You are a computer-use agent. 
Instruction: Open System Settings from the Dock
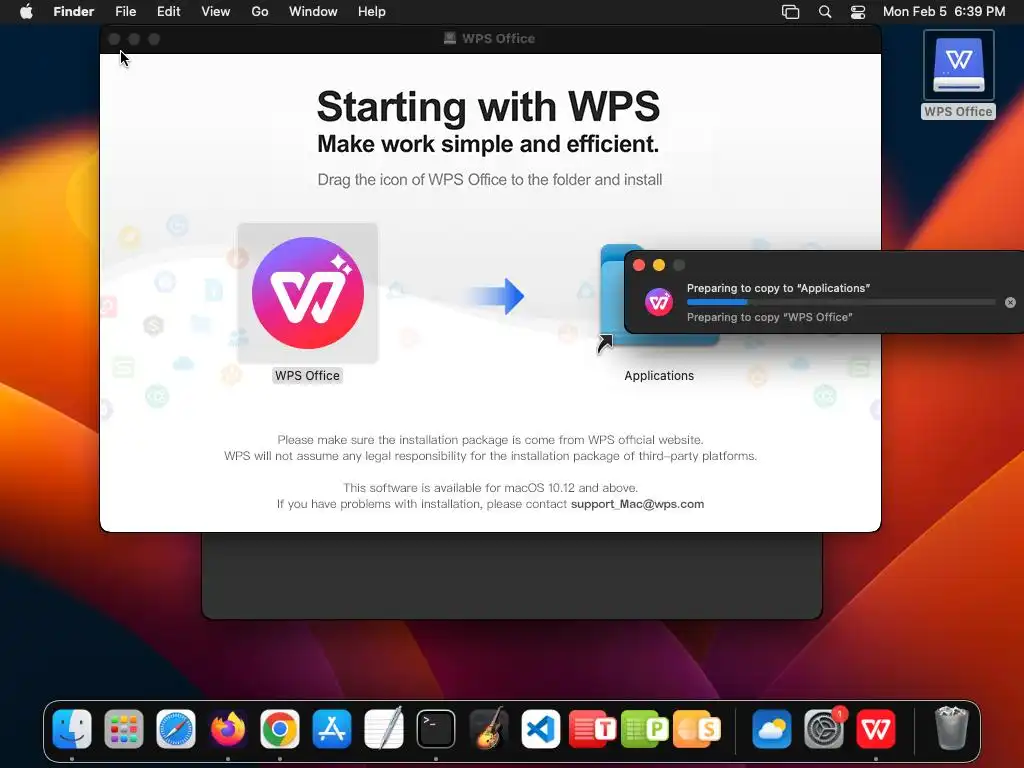click(824, 729)
